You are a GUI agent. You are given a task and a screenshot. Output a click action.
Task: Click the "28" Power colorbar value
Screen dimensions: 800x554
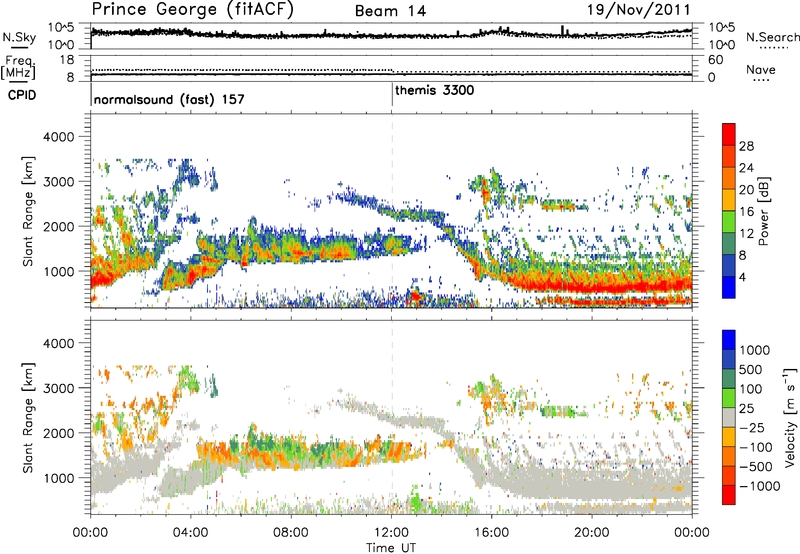(746, 146)
